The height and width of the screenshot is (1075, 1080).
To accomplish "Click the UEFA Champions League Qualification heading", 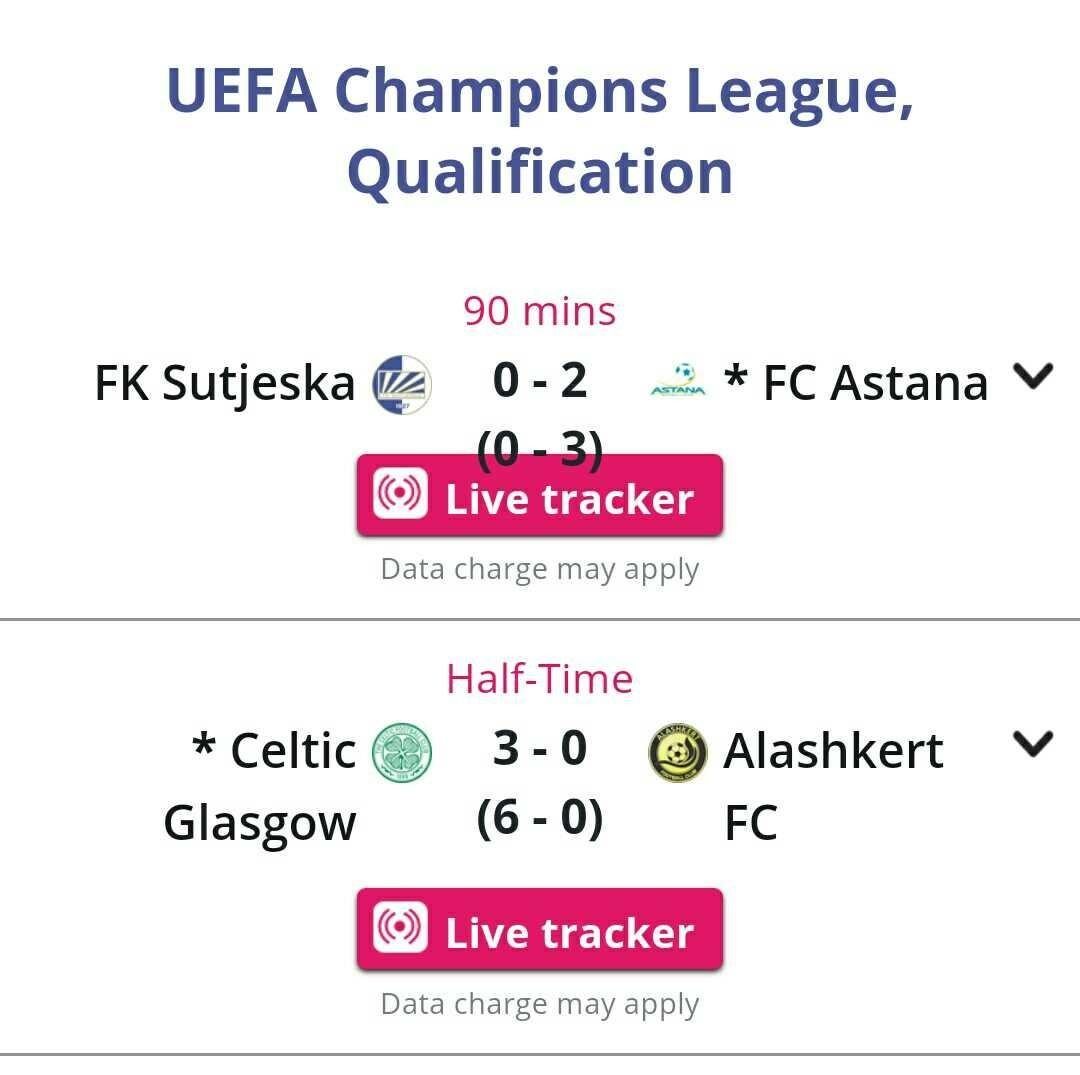I will [x=540, y=130].
